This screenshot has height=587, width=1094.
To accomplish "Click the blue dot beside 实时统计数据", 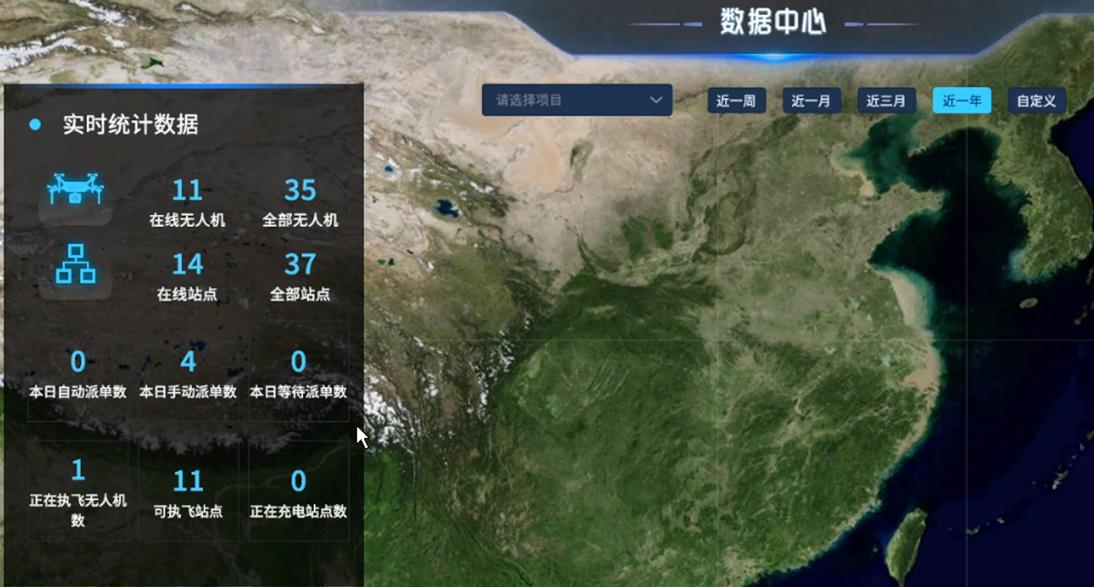I will click(x=35, y=125).
